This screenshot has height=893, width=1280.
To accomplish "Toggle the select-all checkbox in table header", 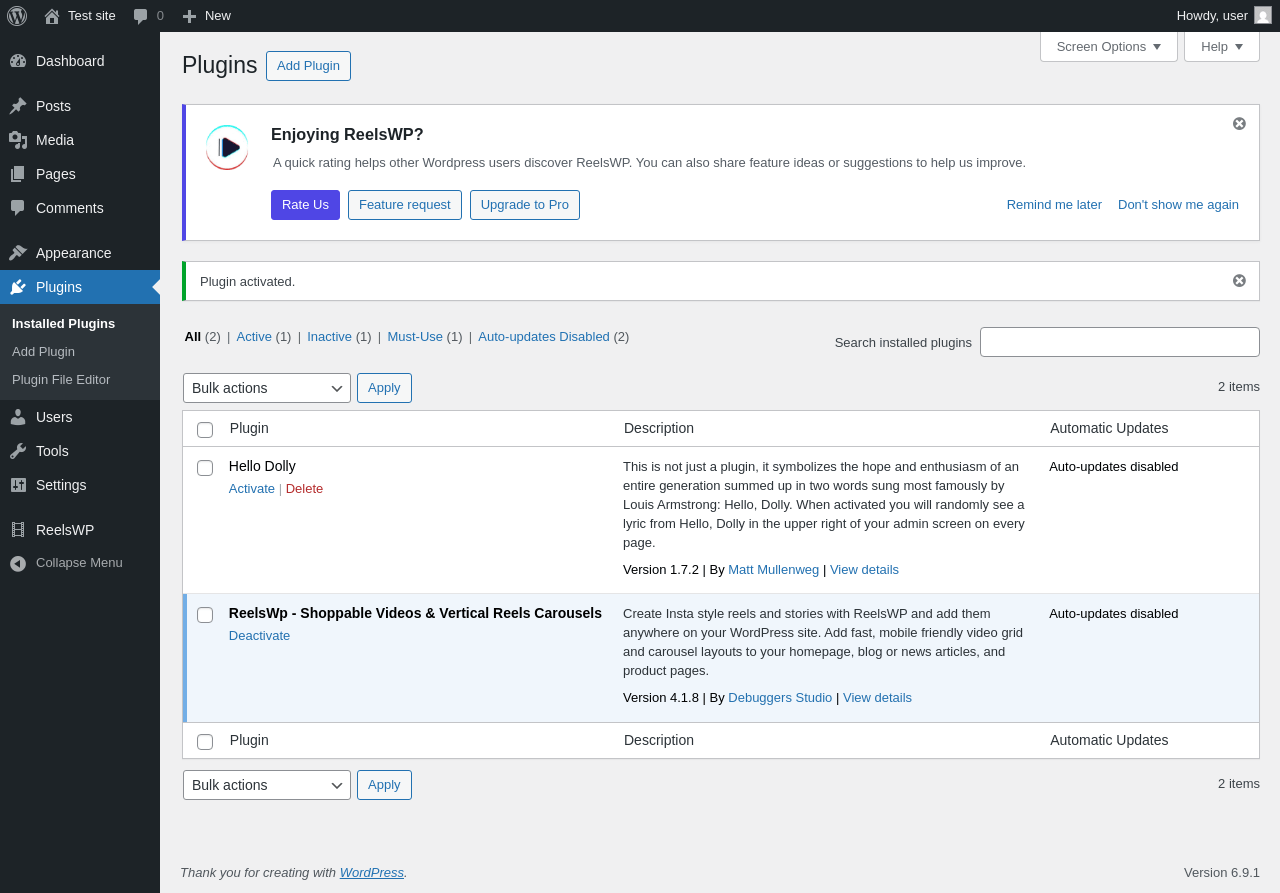I will point(205,430).
